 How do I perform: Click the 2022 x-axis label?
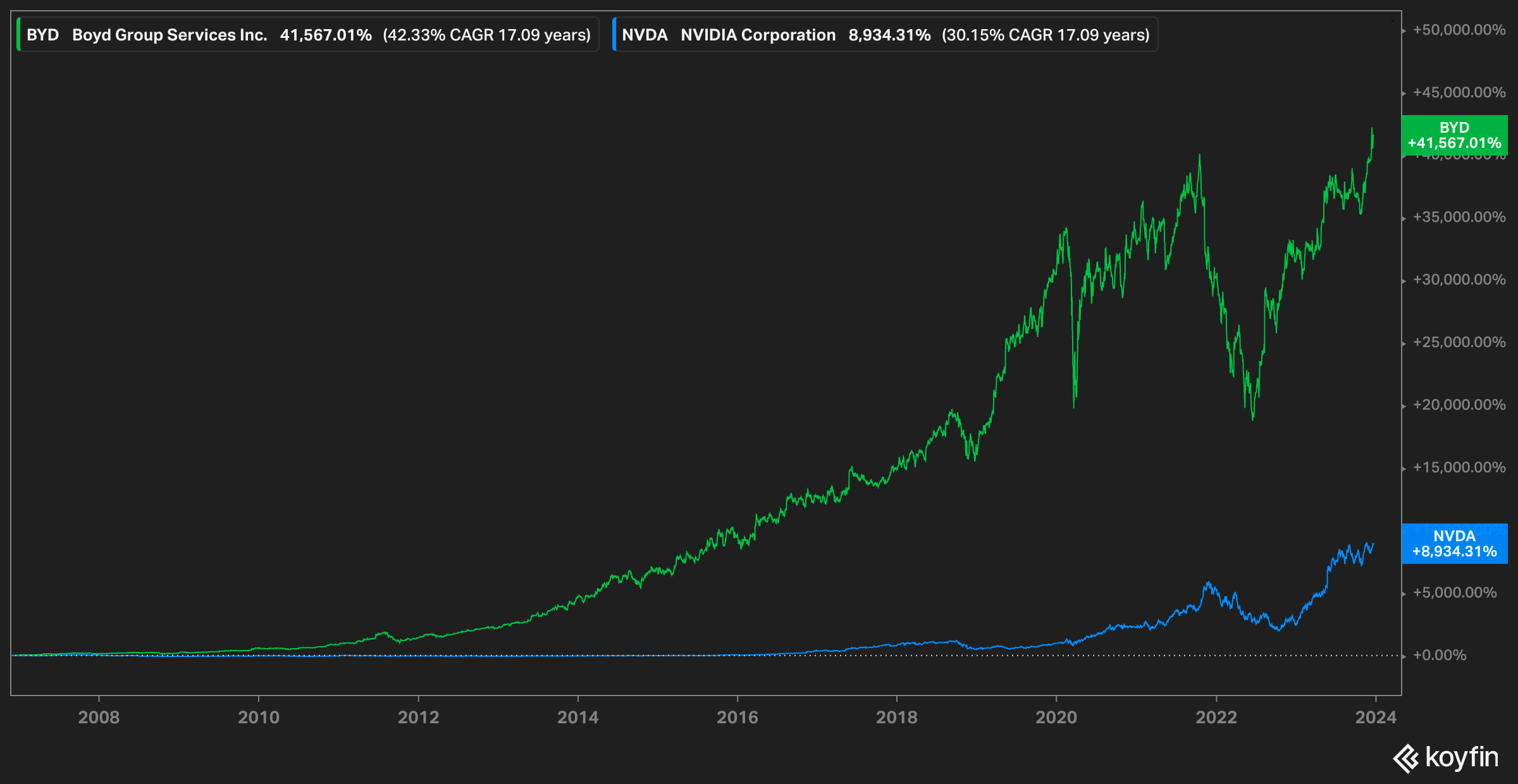[x=1216, y=718]
